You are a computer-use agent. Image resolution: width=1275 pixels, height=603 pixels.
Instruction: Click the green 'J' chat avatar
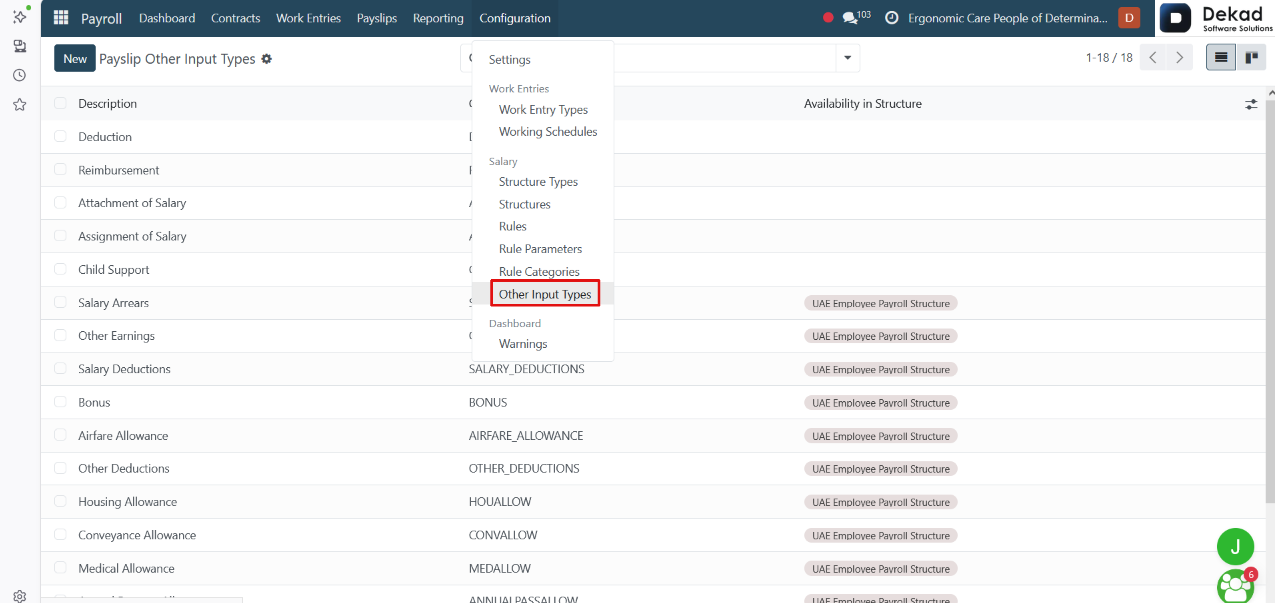click(1235, 546)
